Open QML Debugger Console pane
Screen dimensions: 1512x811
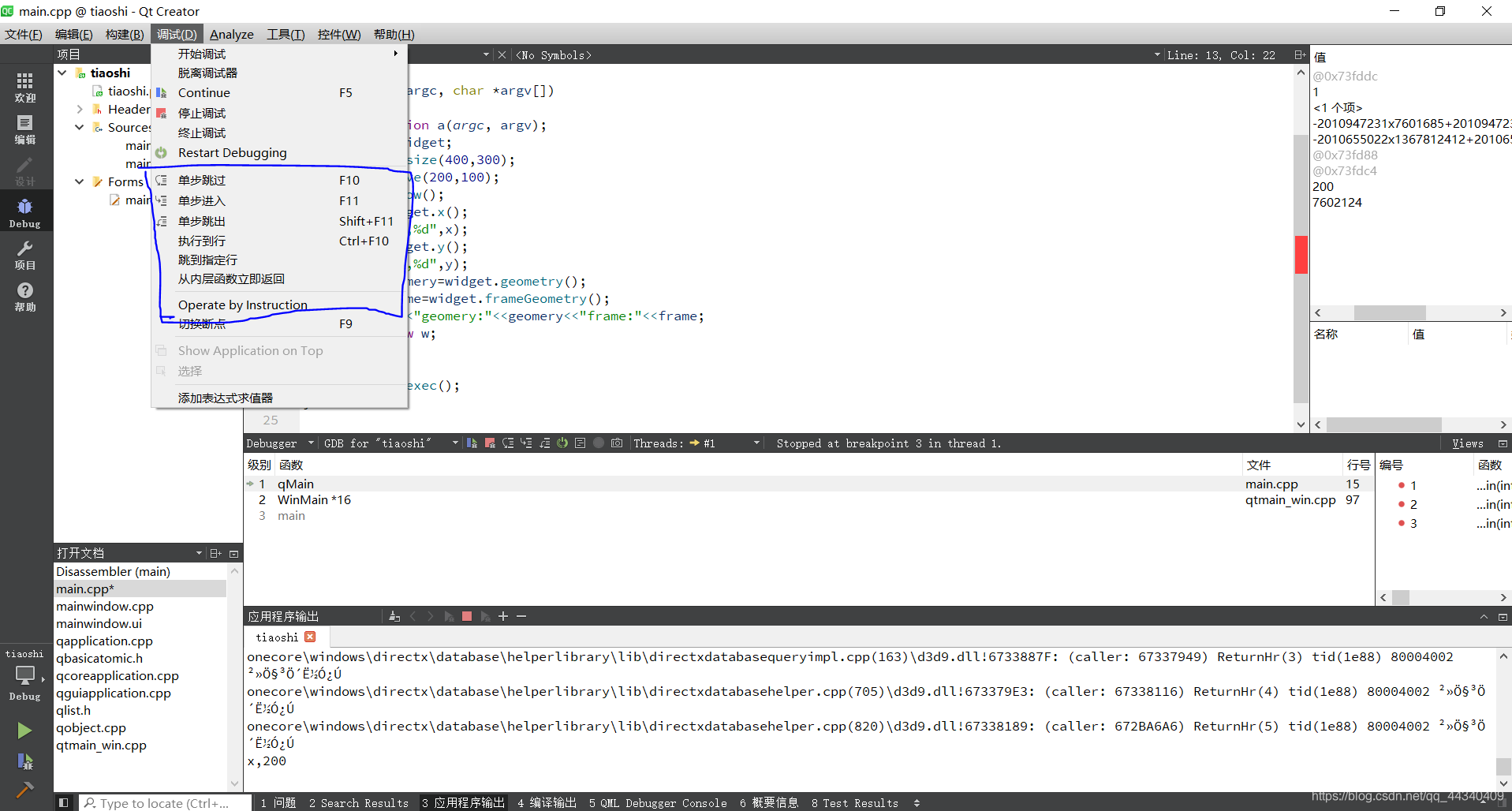(x=658, y=802)
